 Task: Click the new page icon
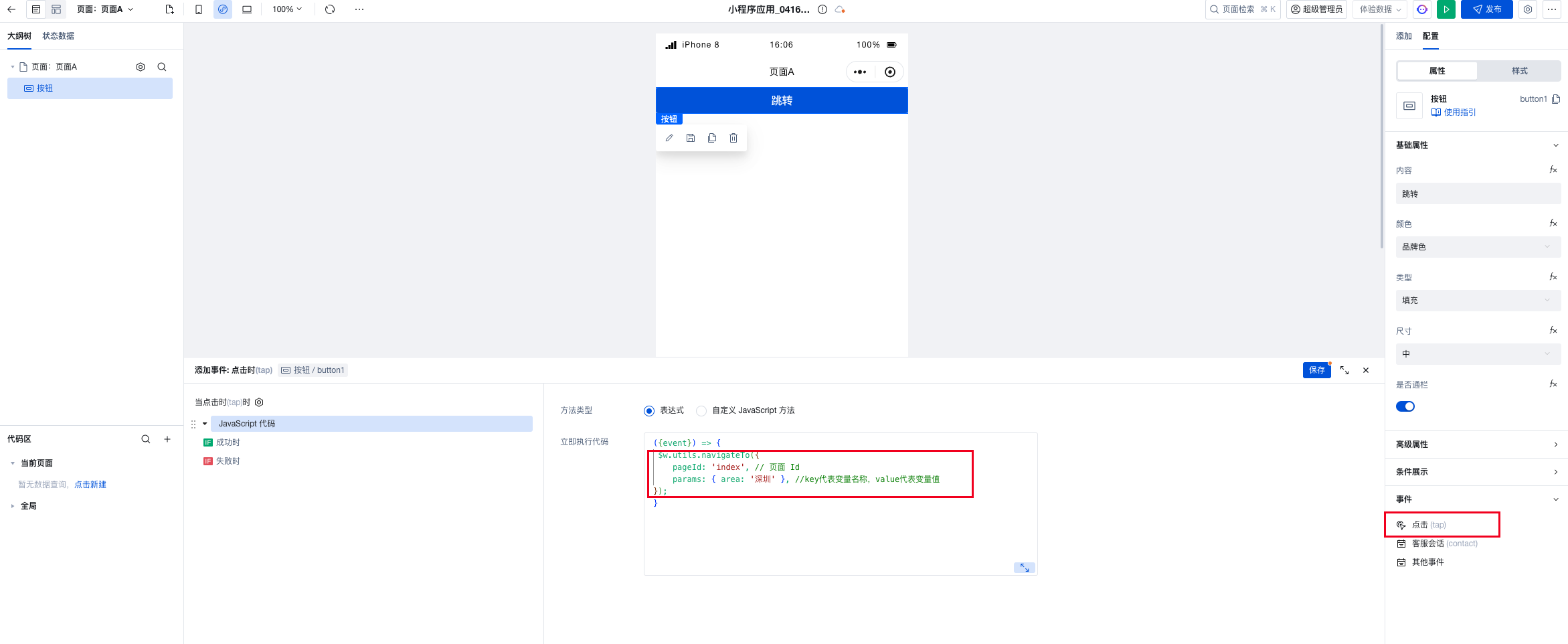coord(169,9)
